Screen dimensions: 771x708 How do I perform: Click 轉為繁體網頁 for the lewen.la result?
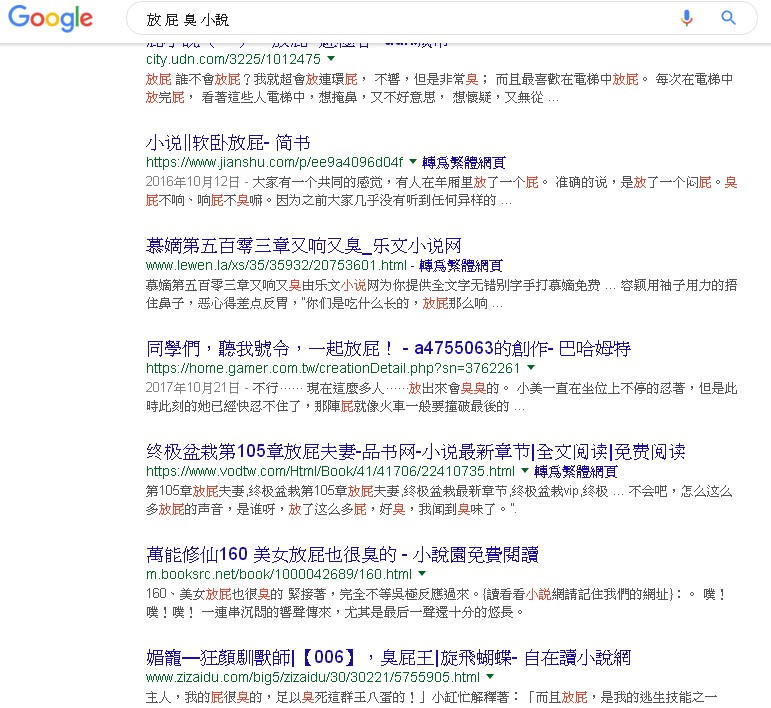click(463, 265)
